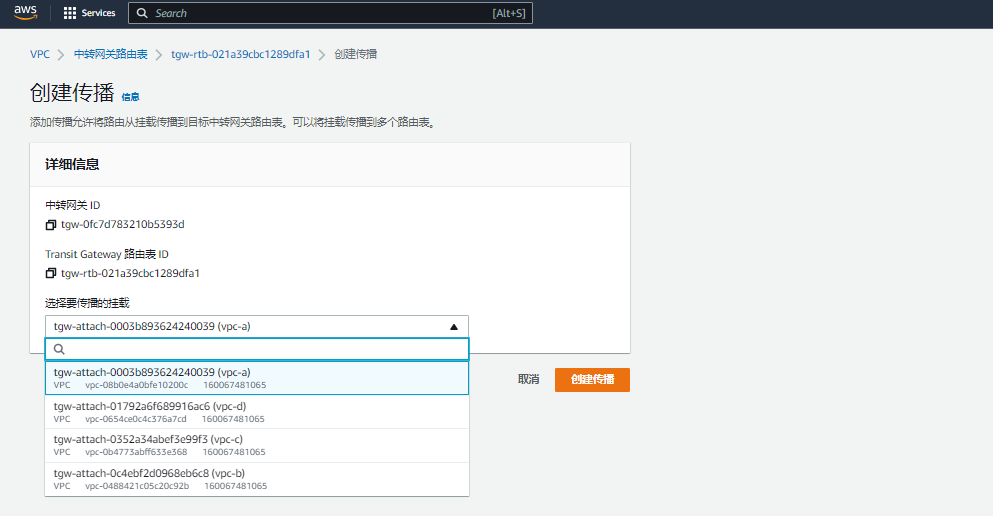Click the 选择要传播的挂载 label

(87, 303)
